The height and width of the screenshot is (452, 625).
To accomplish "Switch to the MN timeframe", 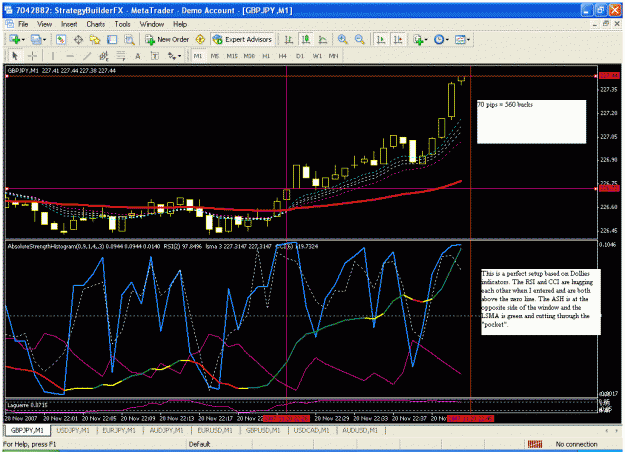I will (333, 56).
